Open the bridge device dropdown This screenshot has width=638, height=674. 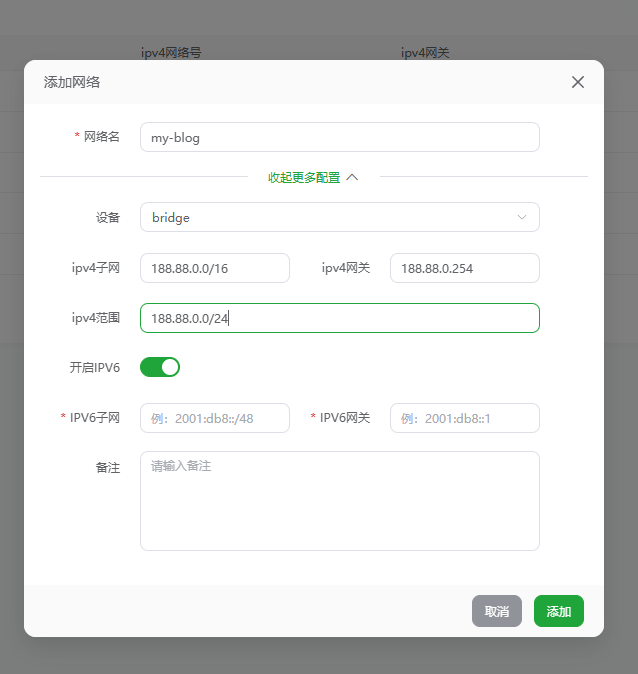pos(339,217)
